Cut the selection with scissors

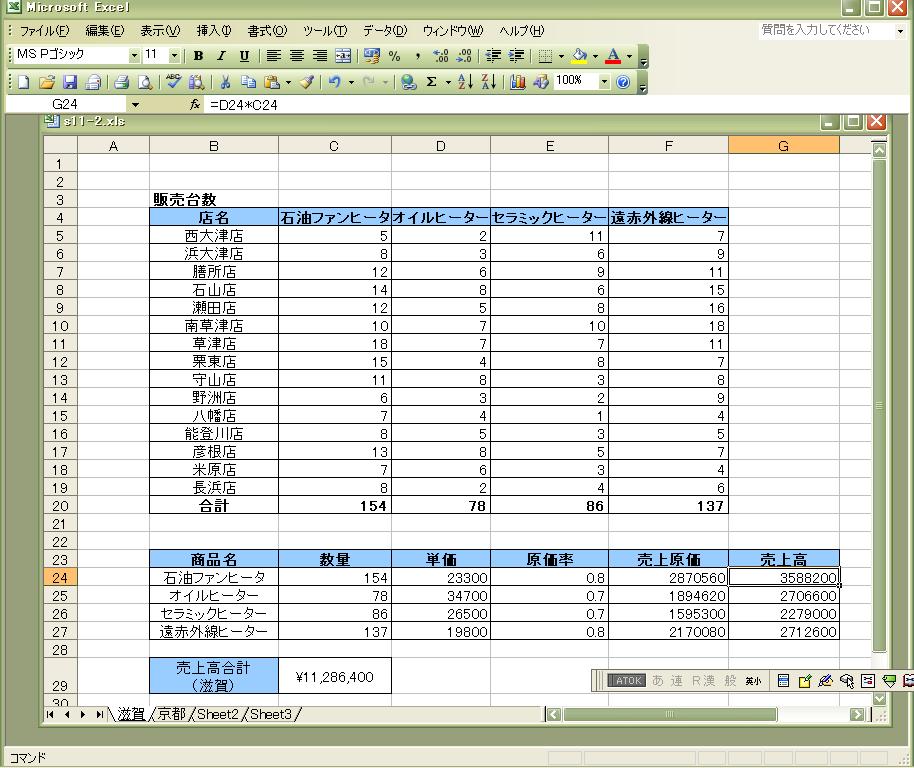(225, 82)
